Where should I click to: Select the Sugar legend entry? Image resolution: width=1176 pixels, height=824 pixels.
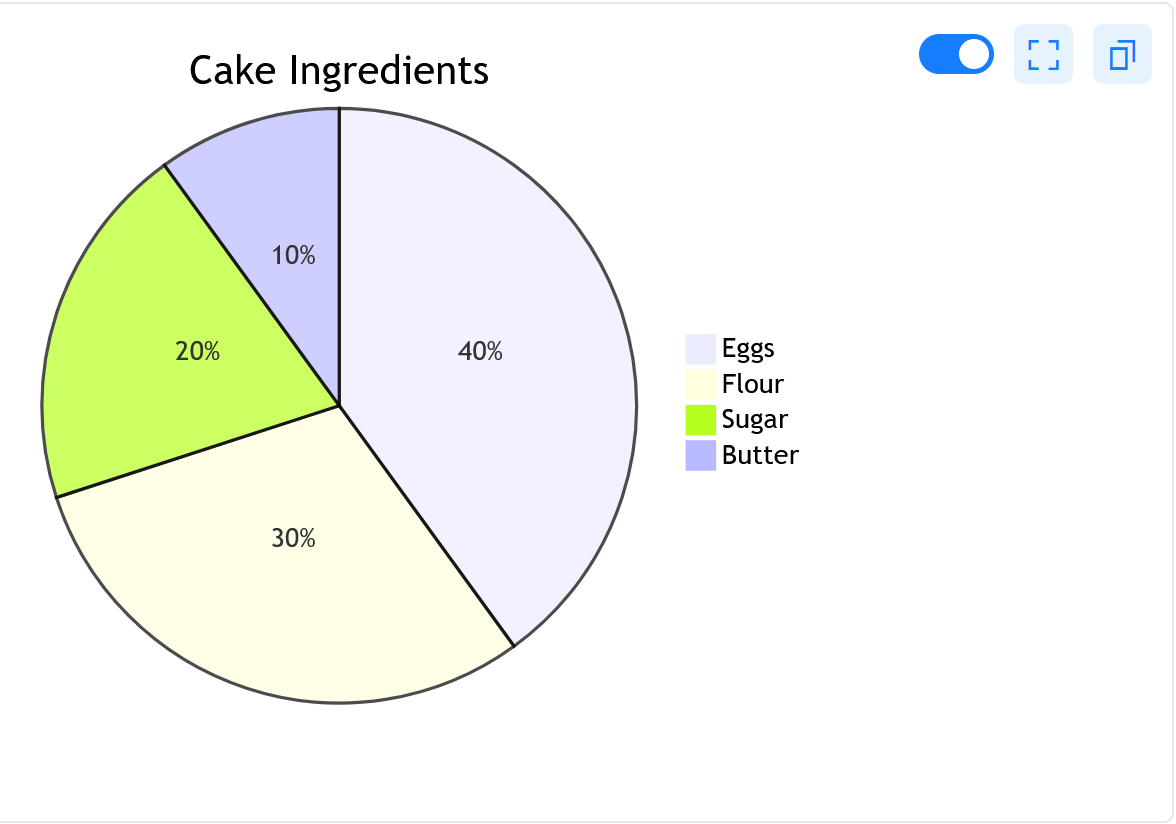pyautogui.click(x=755, y=419)
